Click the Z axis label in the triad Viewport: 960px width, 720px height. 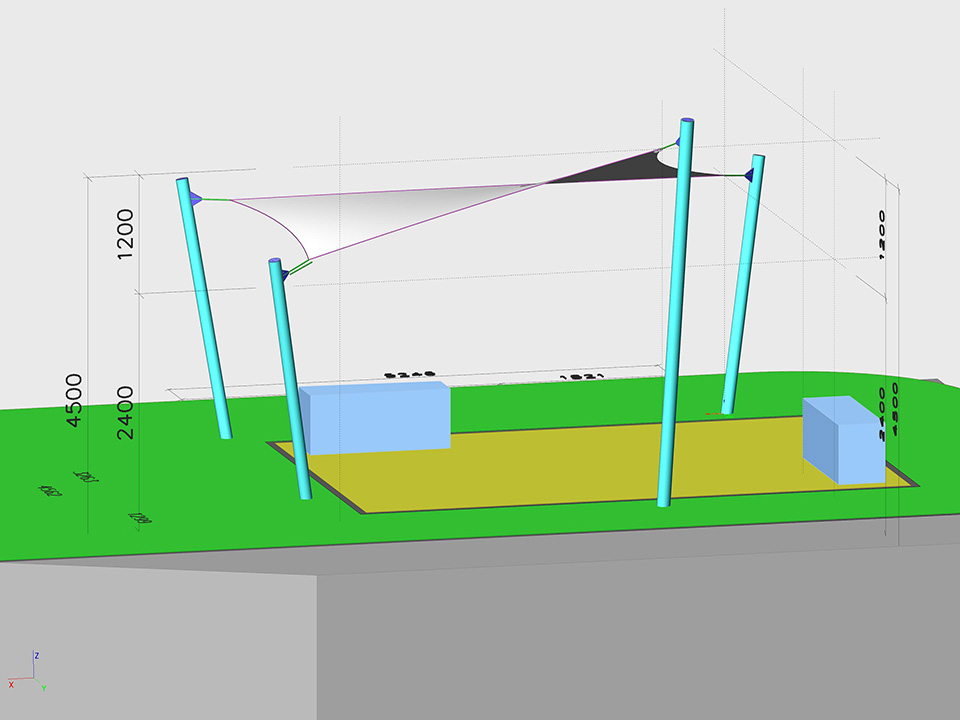pos(37,656)
